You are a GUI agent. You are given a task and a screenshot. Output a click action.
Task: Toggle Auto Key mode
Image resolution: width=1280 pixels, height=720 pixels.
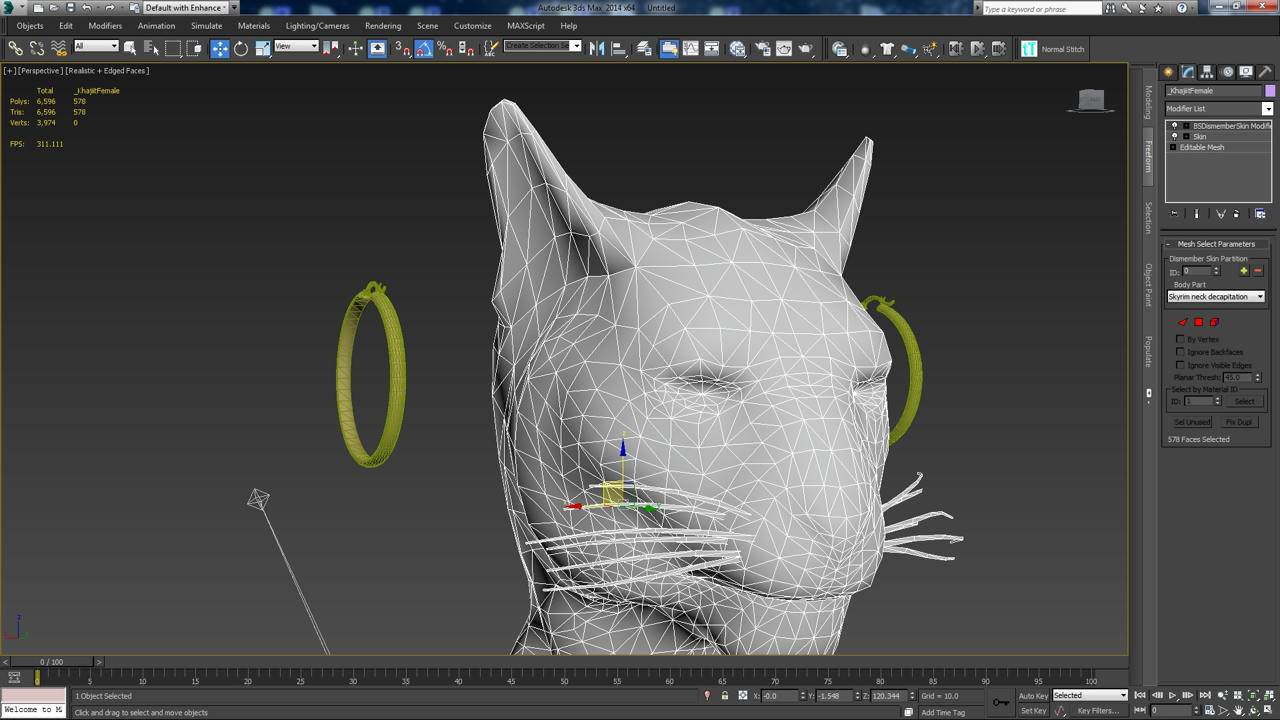[x=1033, y=696]
